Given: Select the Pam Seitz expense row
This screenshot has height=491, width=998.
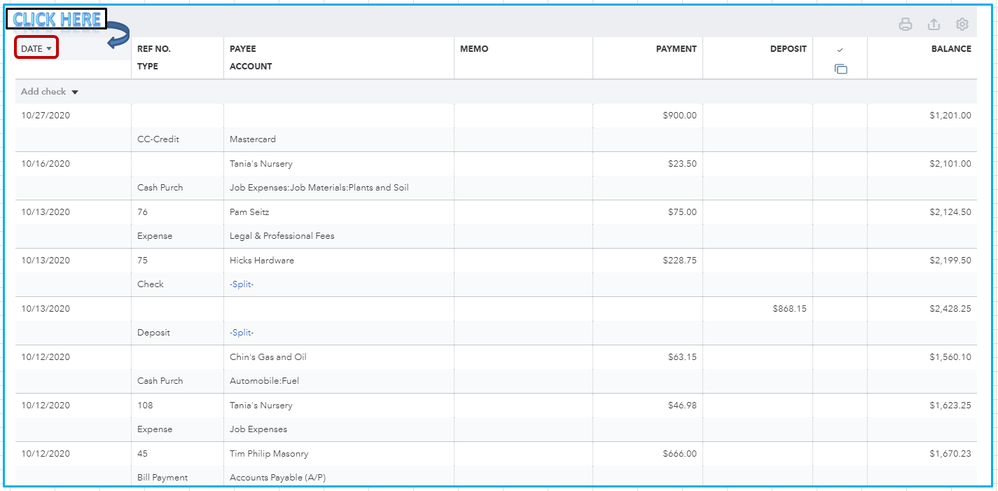Looking at the screenshot, I should coord(251,212).
